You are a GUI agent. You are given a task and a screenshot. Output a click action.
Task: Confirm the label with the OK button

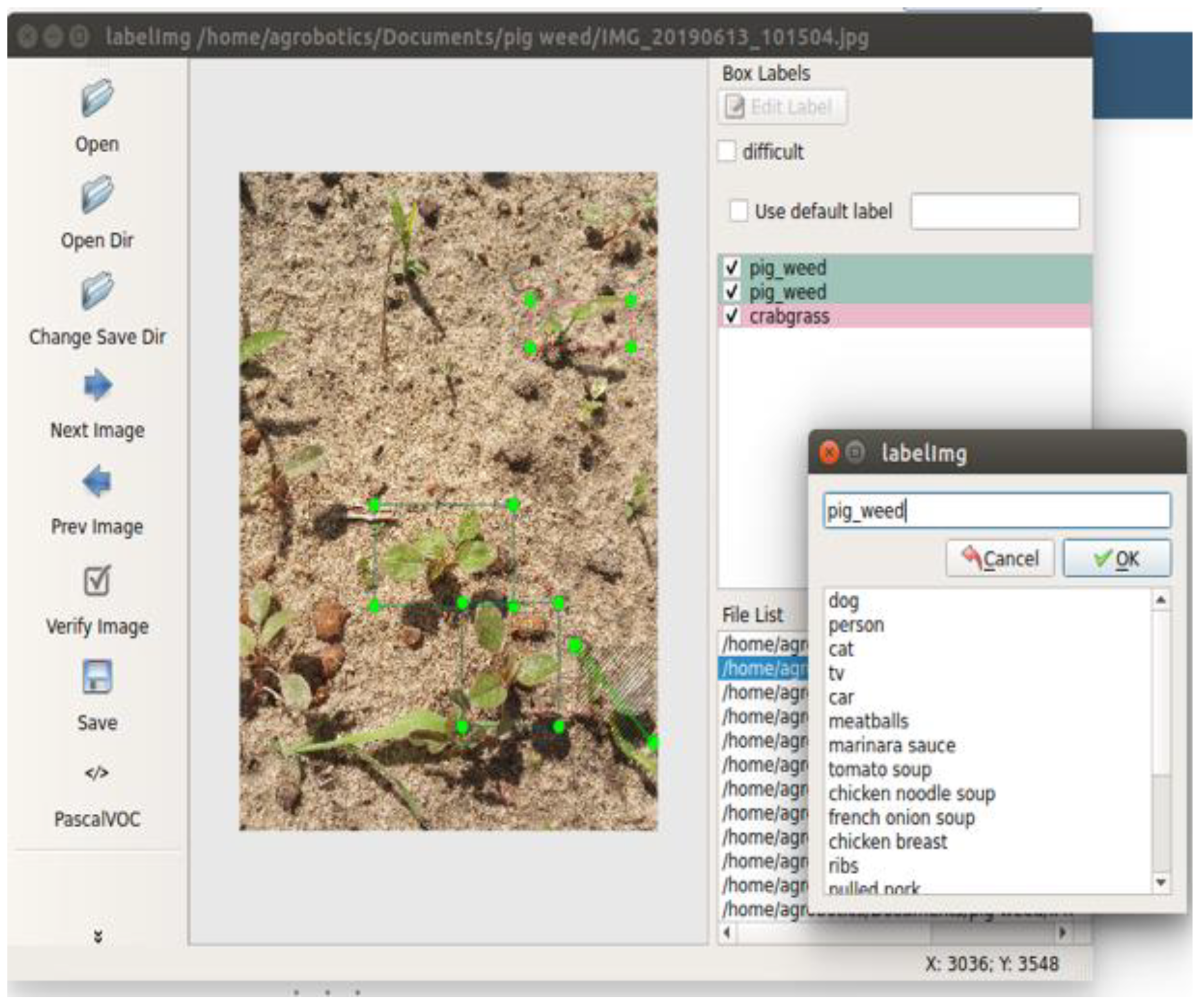point(1116,558)
